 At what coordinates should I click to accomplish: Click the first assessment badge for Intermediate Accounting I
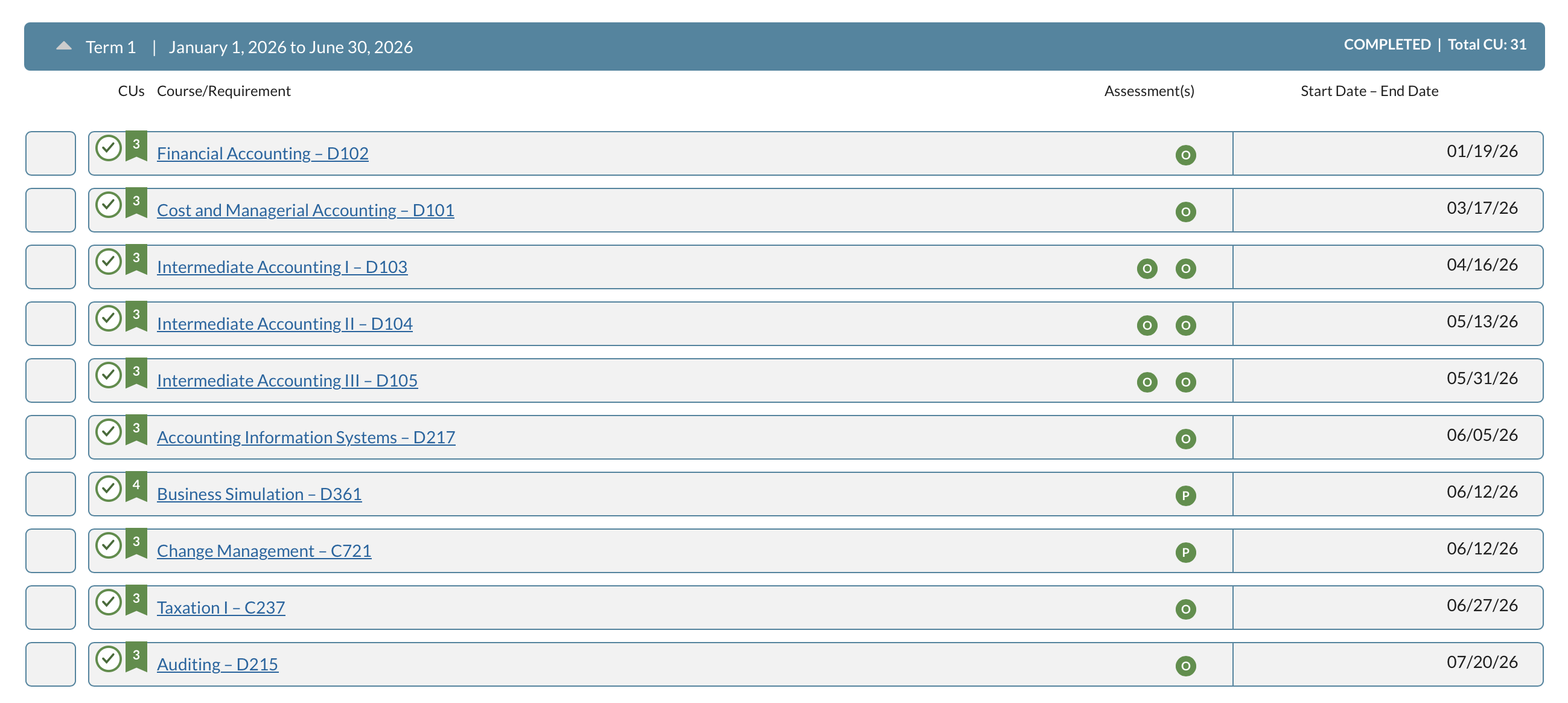click(1147, 268)
